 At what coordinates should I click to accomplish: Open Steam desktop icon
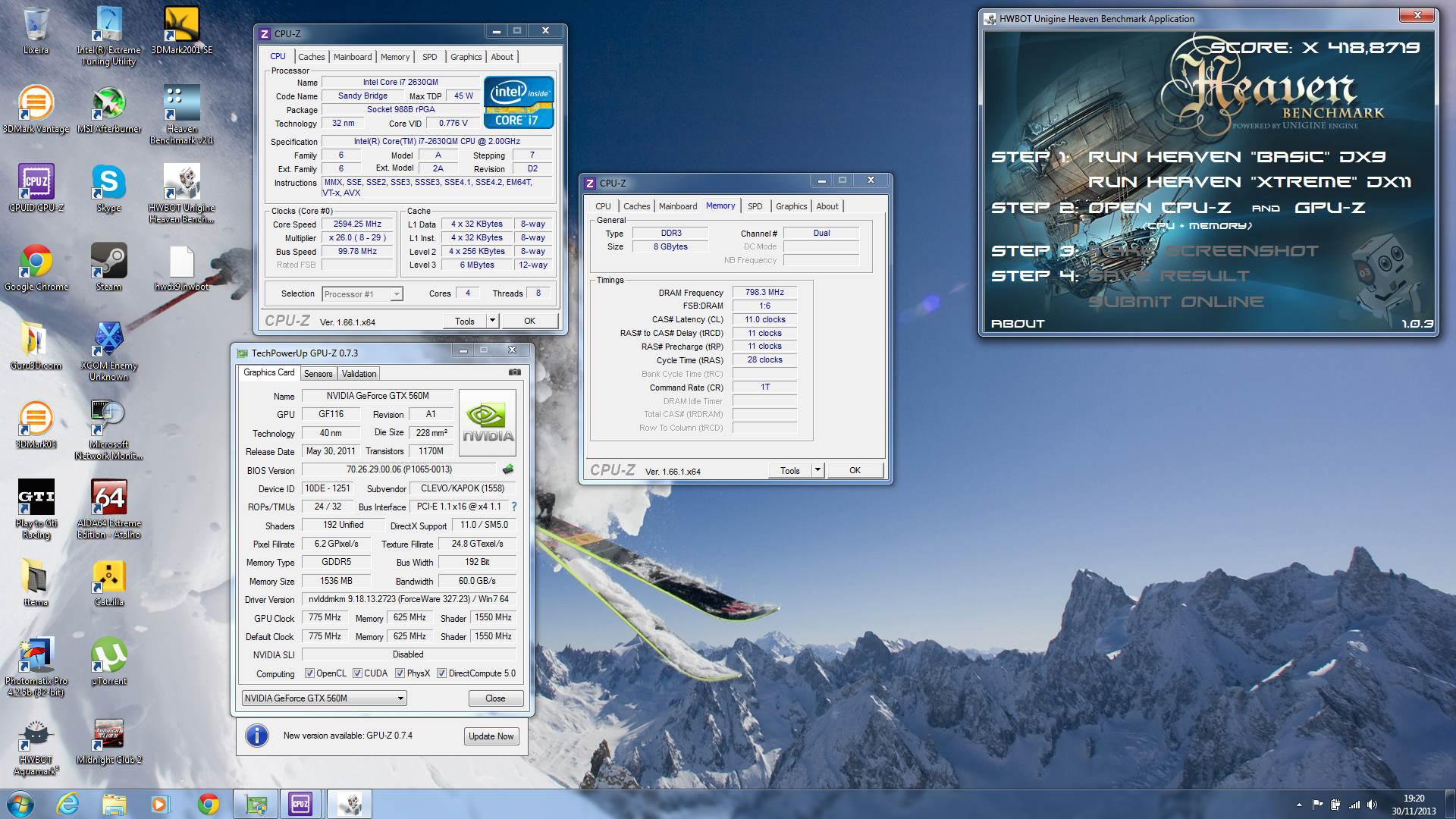[x=108, y=267]
